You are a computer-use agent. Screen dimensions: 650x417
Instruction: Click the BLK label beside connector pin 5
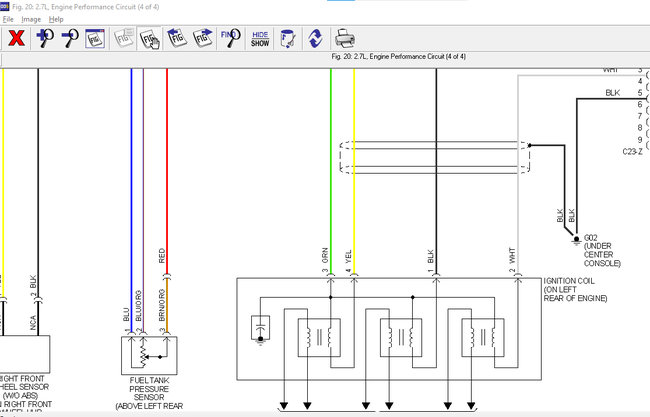612,93
